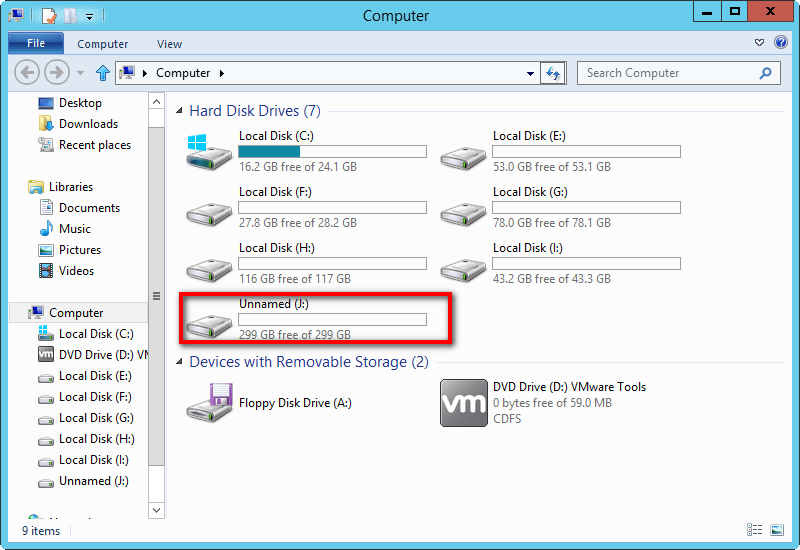The width and height of the screenshot is (800, 550).
Task: Click '0 bytes free of 59.0 MB' text
Action: click(552, 403)
